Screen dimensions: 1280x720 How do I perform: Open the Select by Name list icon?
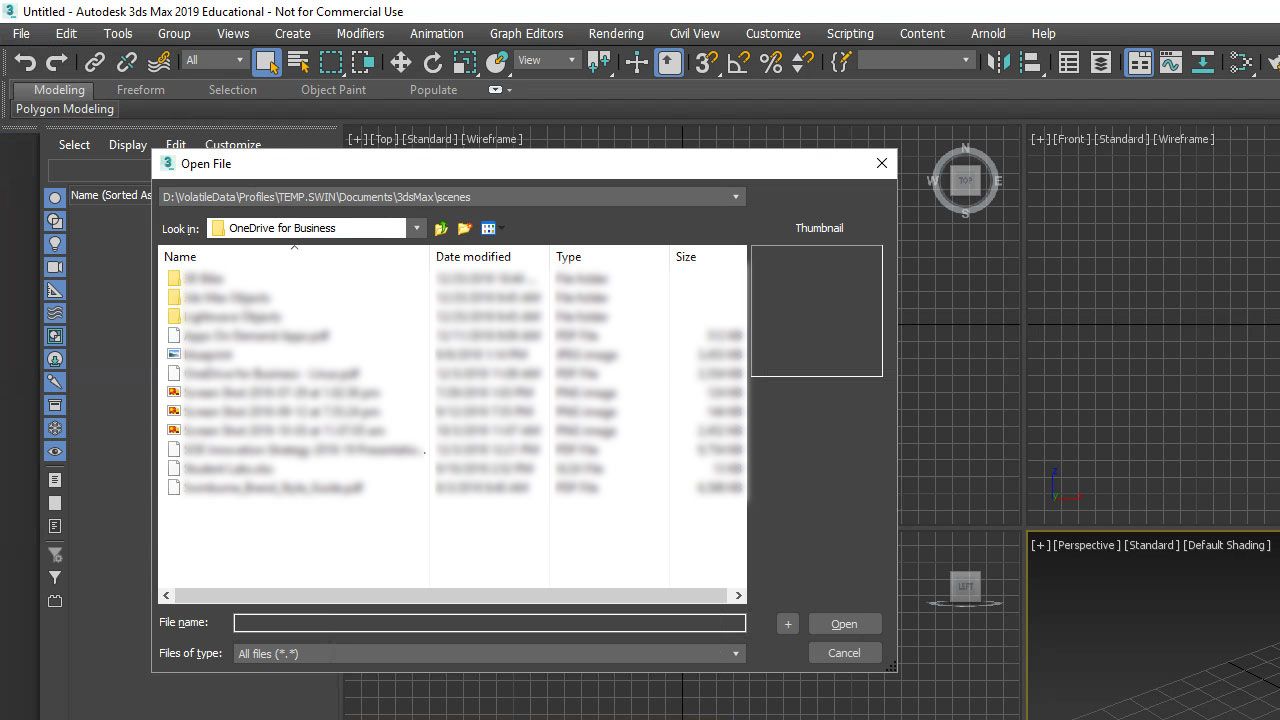[x=298, y=63]
